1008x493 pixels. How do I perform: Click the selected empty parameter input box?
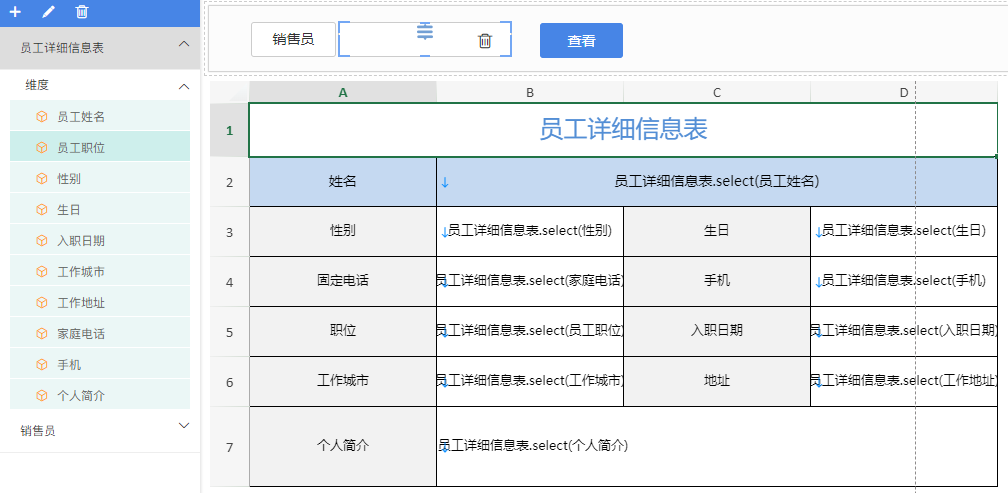[425, 39]
